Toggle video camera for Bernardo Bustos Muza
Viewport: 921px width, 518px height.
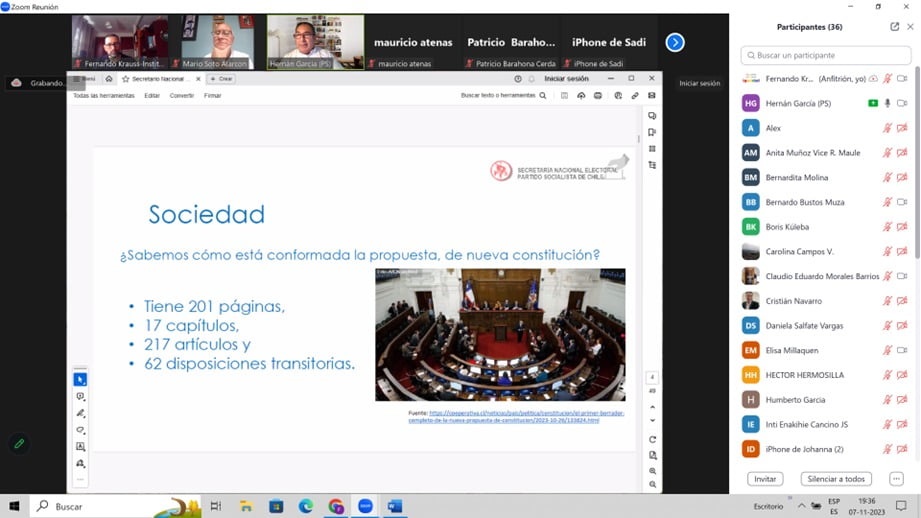pyautogui.click(x=901, y=202)
